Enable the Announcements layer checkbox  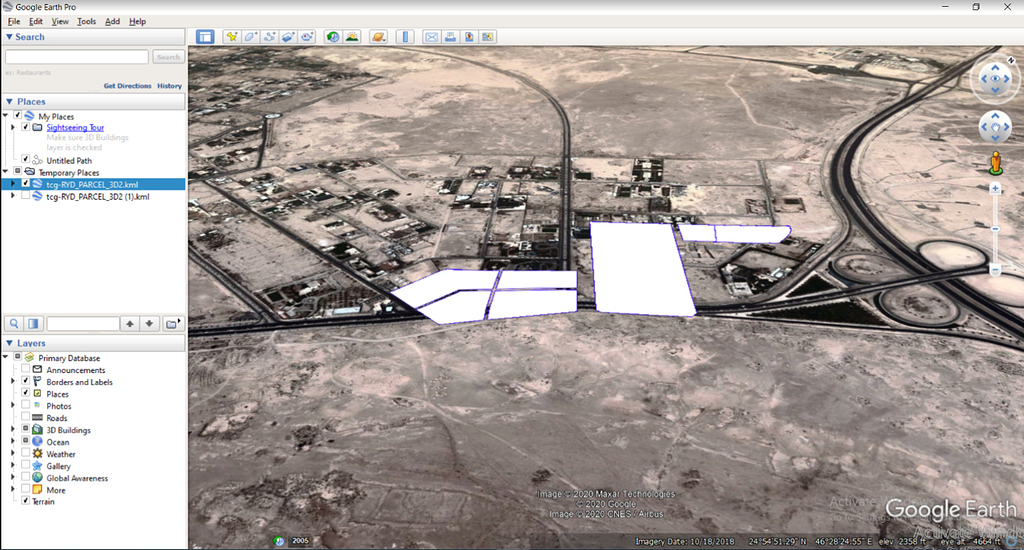click(x=25, y=370)
